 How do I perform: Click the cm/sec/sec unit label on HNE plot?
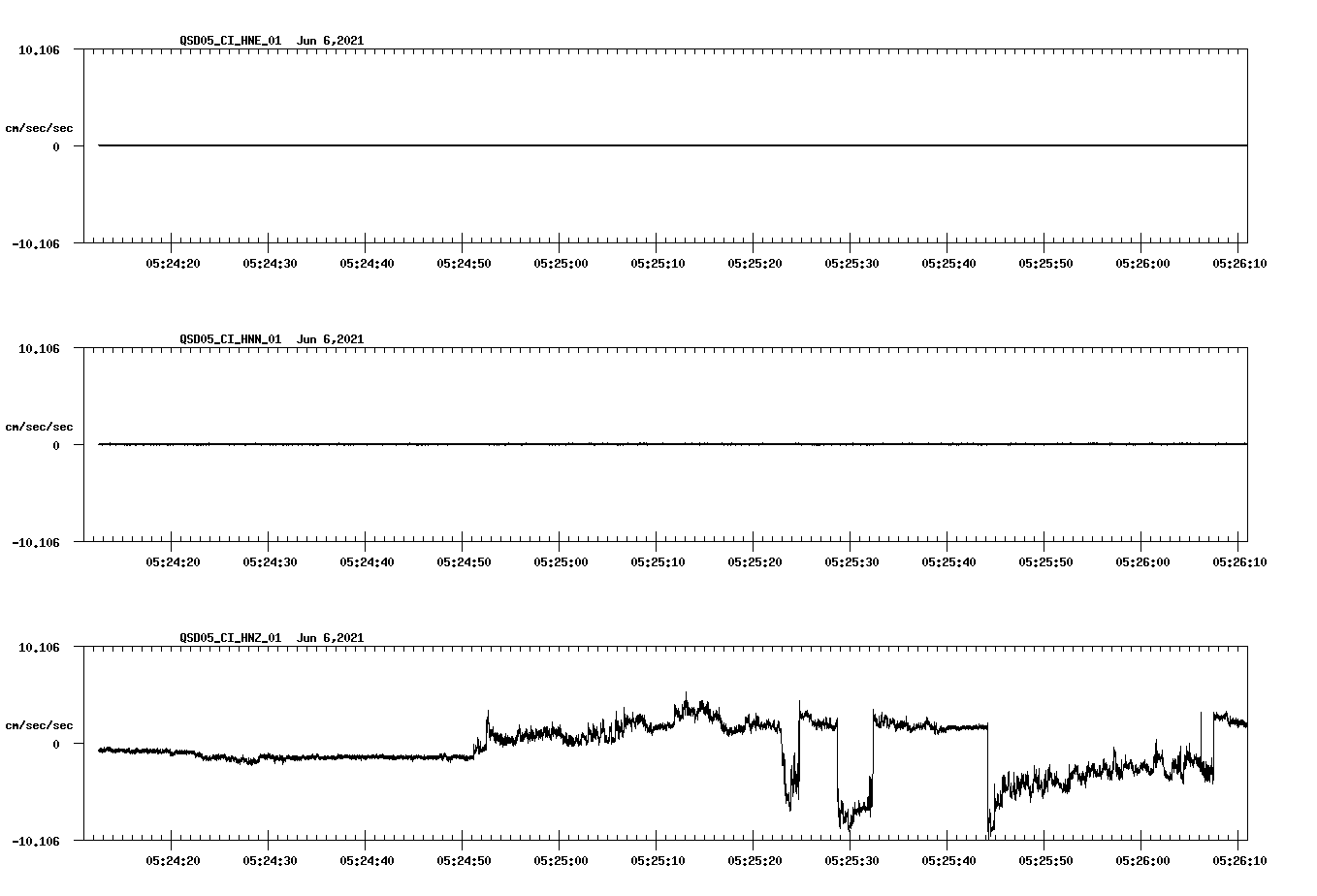pyautogui.click(x=39, y=128)
